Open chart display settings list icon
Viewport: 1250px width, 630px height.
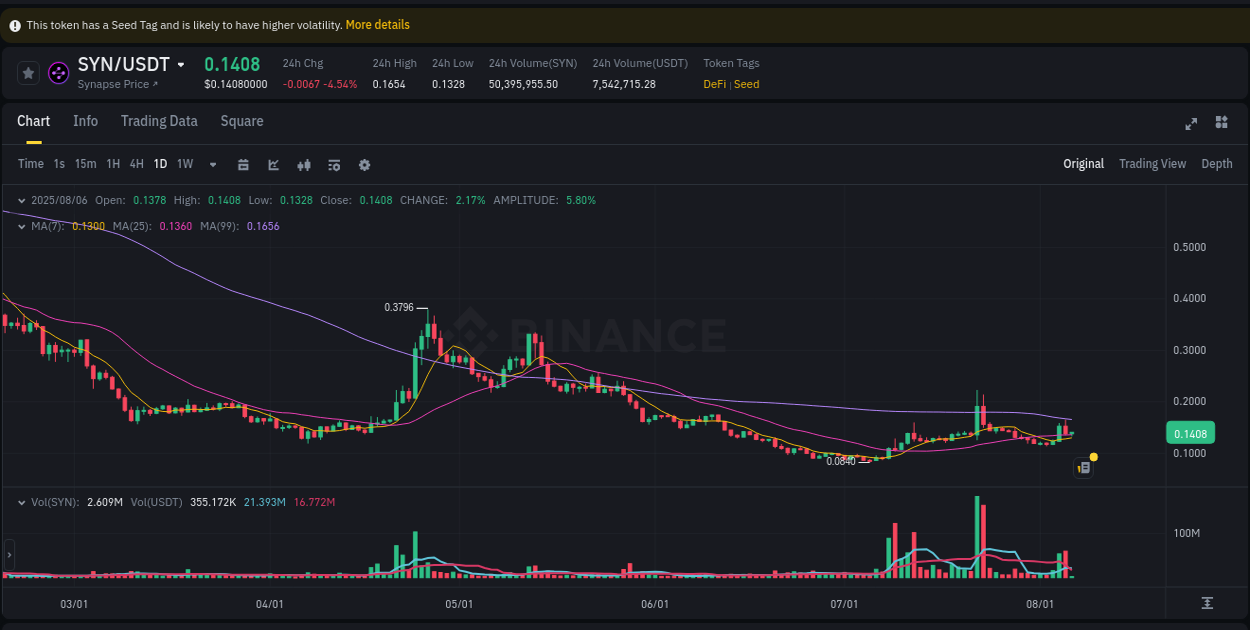[x=334, y=163]
